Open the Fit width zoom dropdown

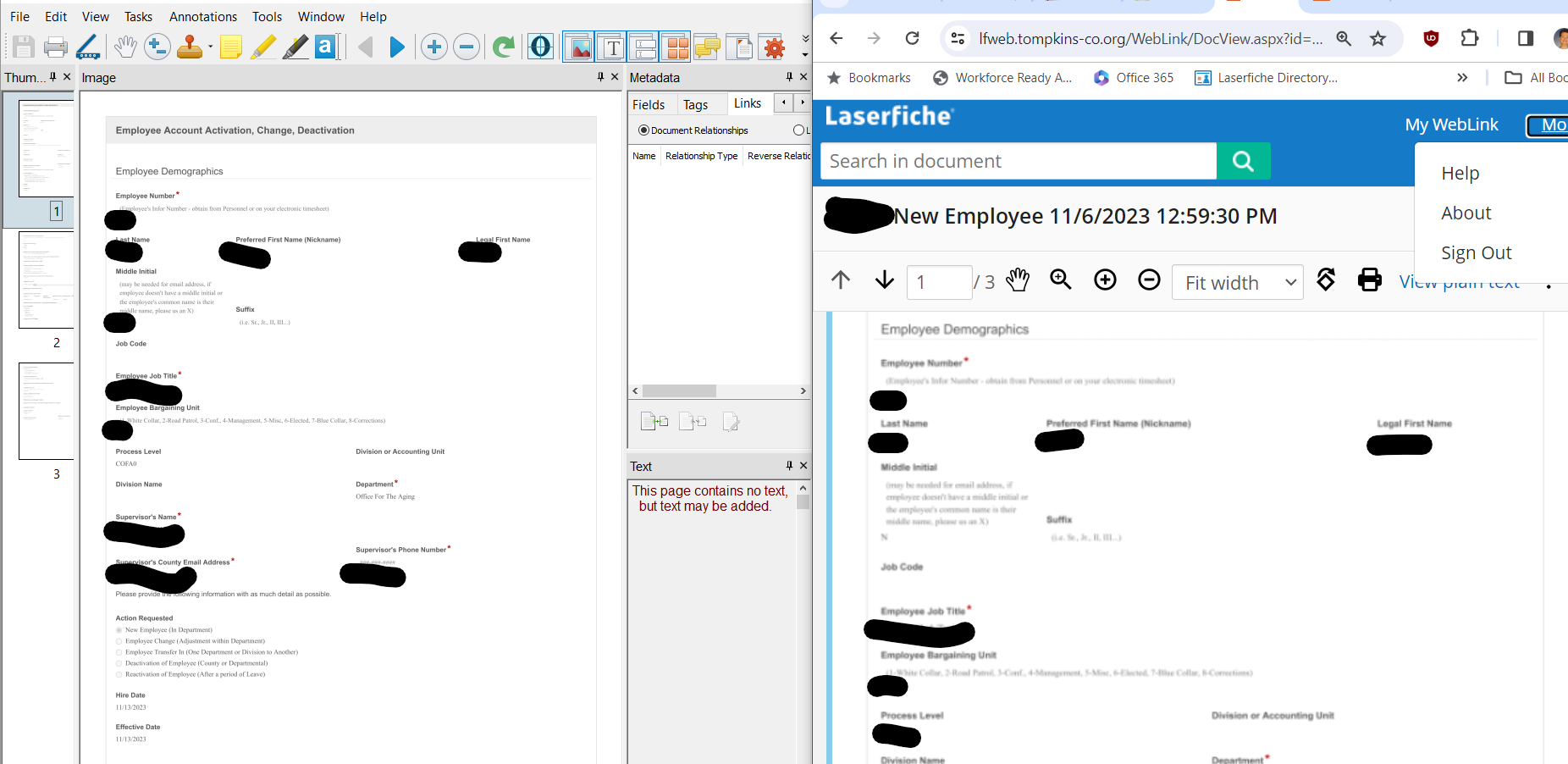1237,282
